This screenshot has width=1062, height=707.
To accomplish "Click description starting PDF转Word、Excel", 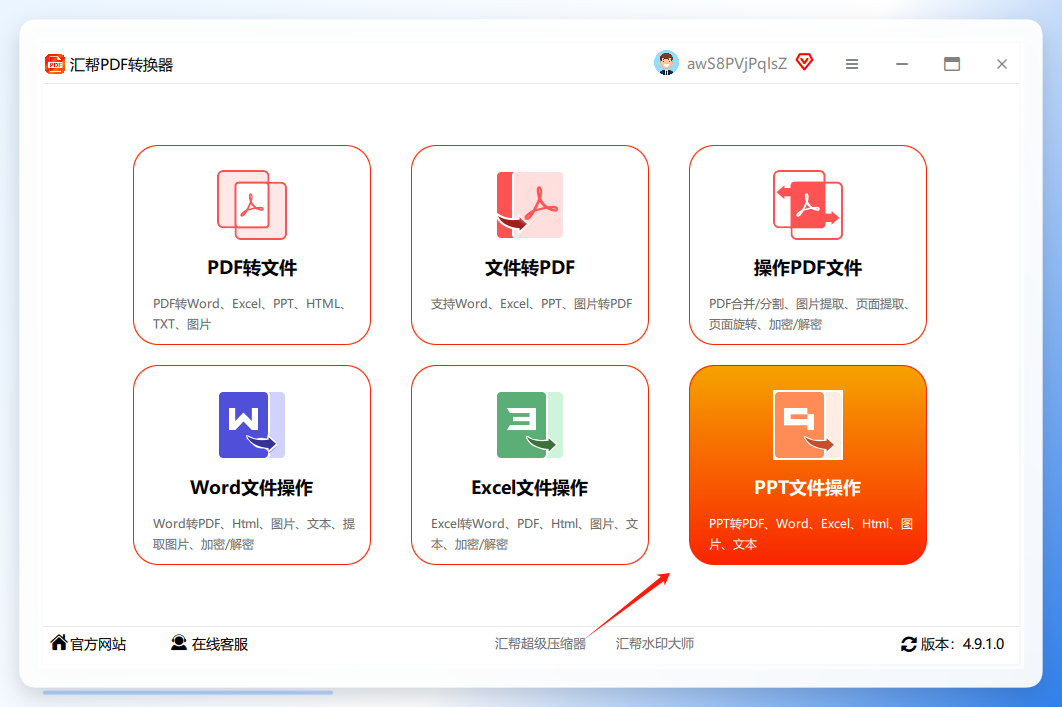I will coord(250,314).
